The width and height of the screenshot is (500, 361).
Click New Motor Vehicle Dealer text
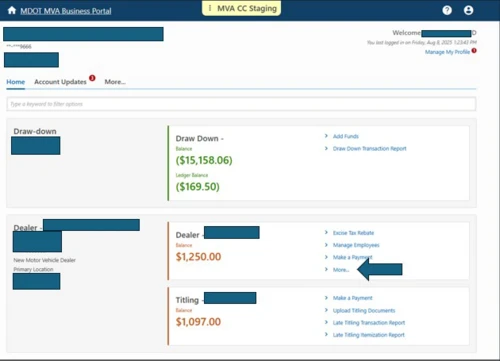coord(45,260)
